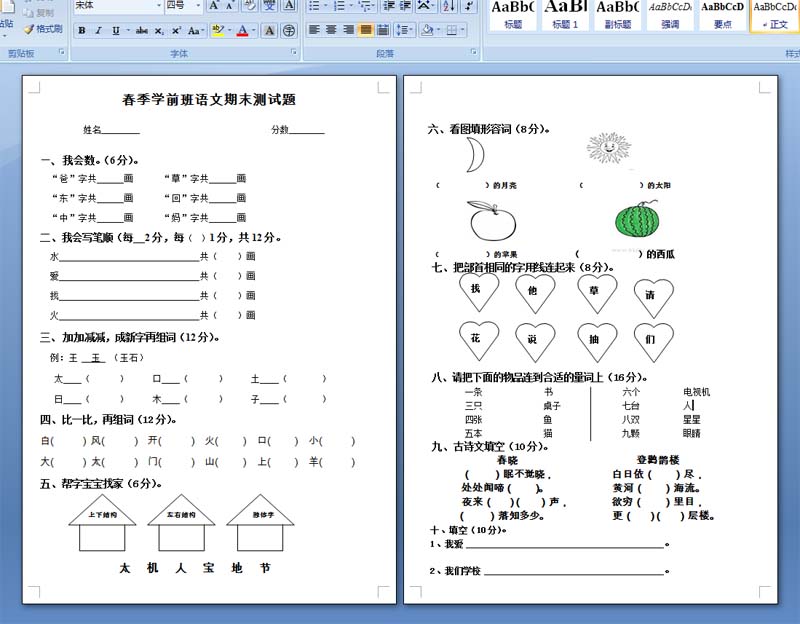Viewport: 800px width, 624px height.
Task: Expand the Shading dropdown arrow
Action: coord(438,30)
